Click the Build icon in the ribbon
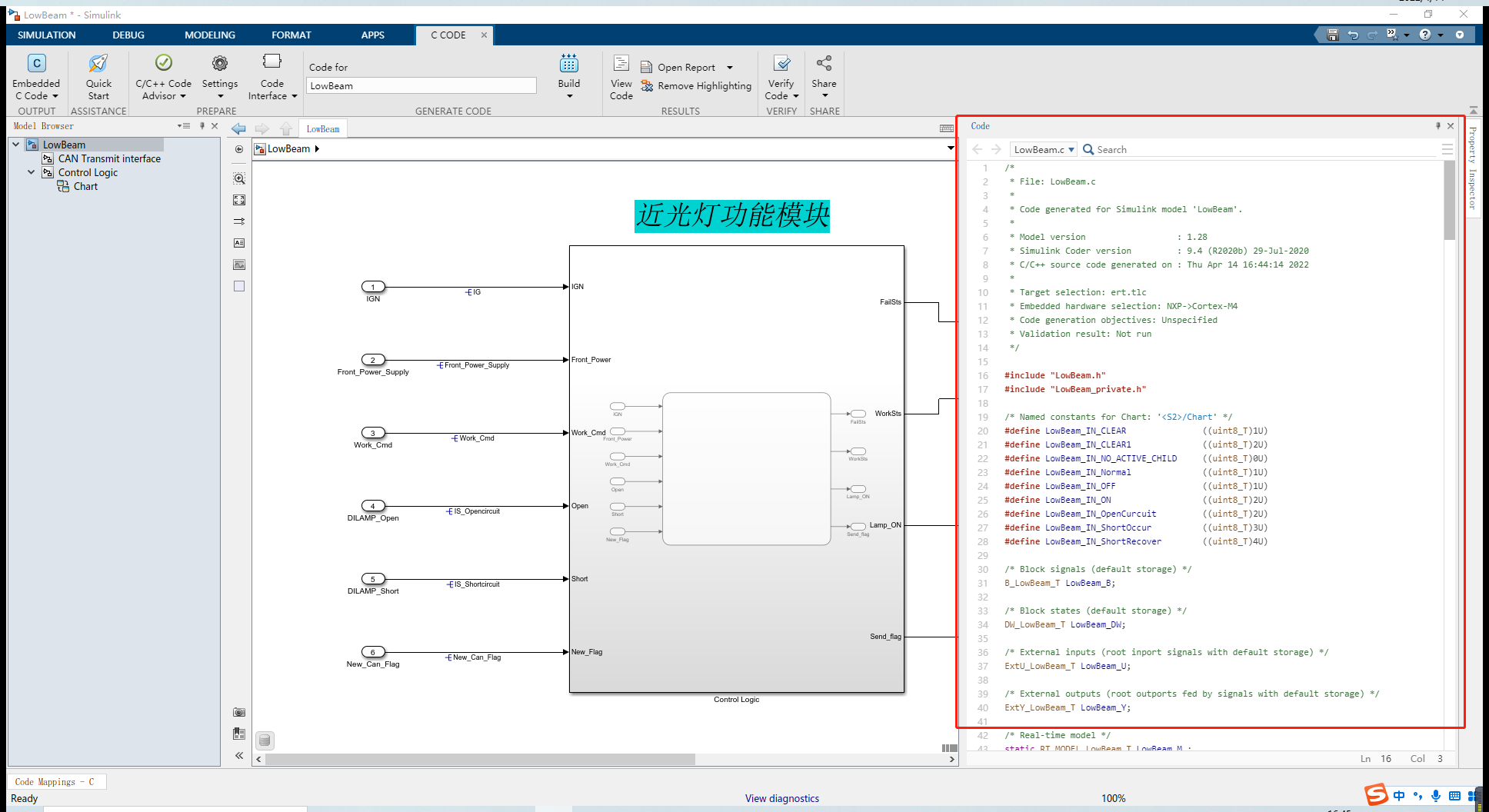The image size is (1489, 812). click(x=568, y=64)
